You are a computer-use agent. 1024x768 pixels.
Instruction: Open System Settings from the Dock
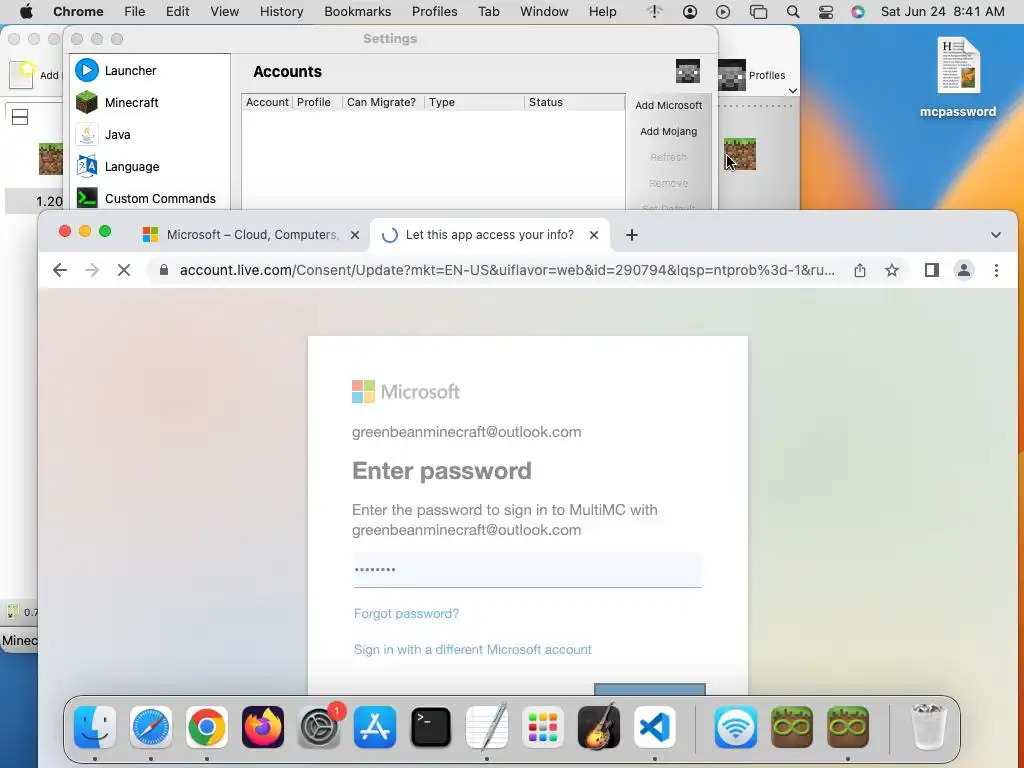pyautogui.click(x=319, y=727)
